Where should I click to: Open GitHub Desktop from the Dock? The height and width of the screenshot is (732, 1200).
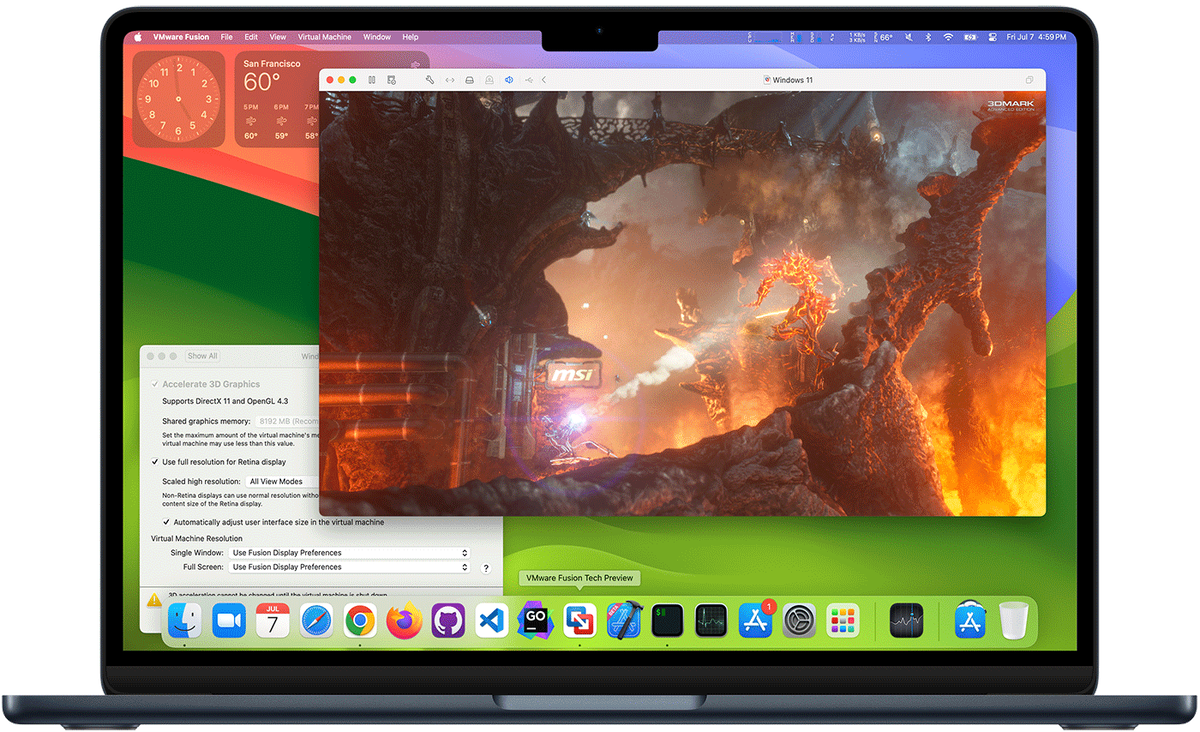[x=448, y=621]
